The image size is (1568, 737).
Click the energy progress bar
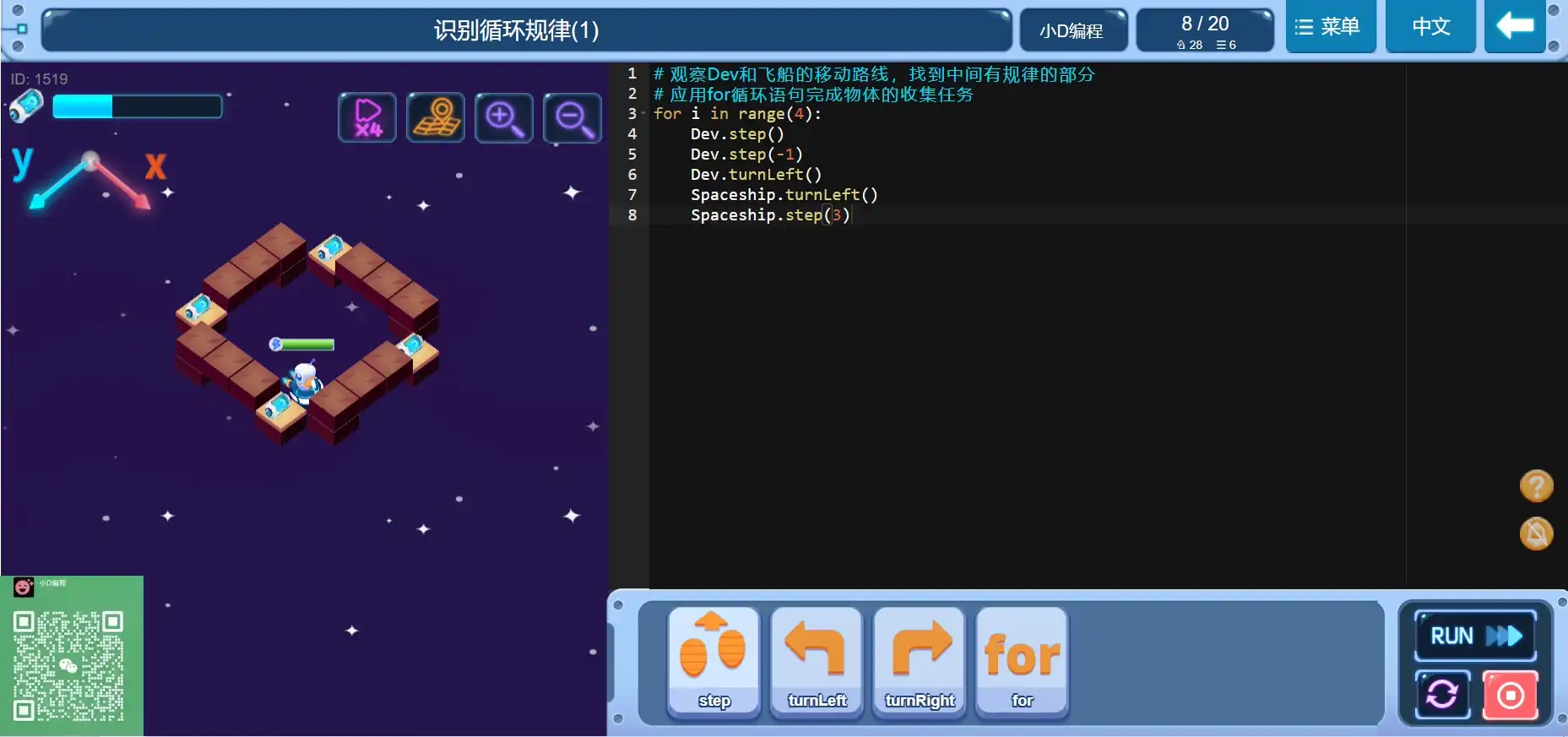pos(137,106)
